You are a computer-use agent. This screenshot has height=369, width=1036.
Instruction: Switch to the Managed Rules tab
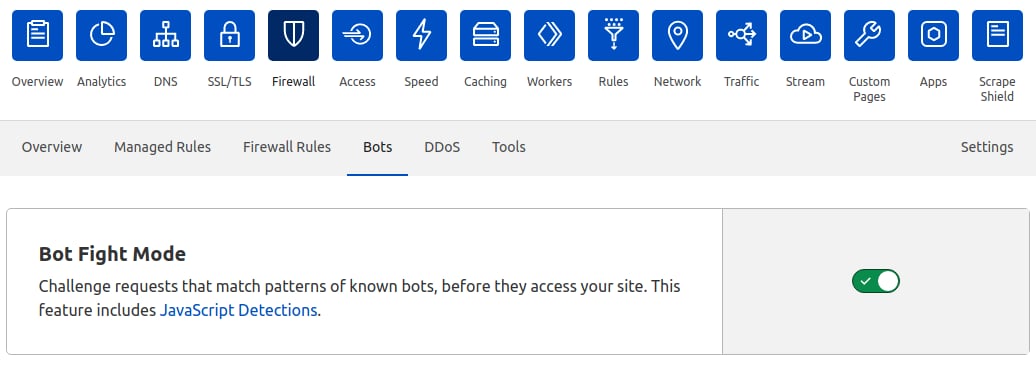coord(163,147)
